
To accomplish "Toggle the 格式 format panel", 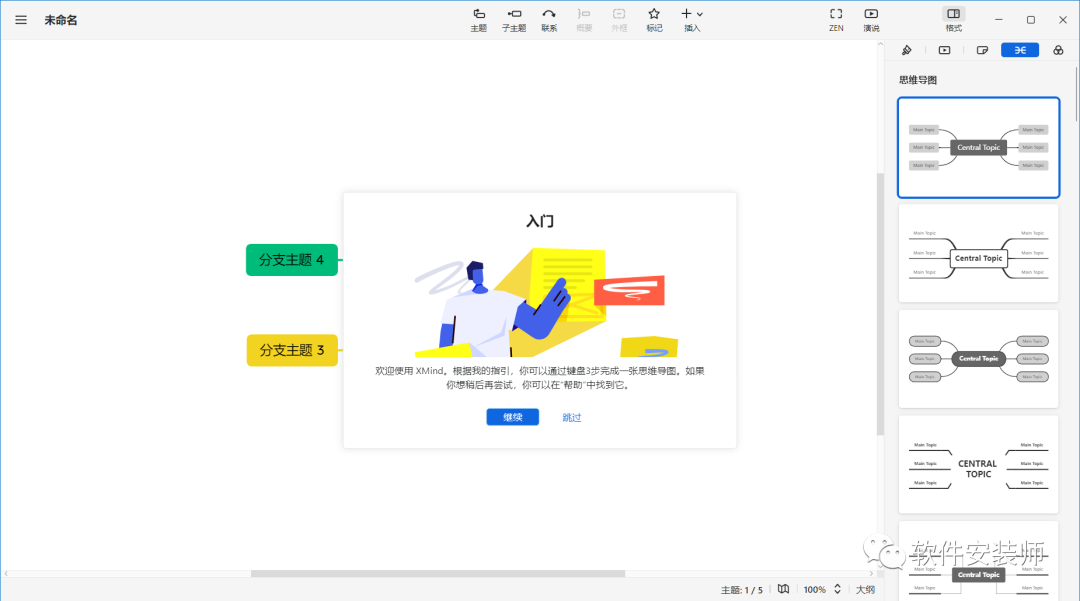I will coord(953,20).
